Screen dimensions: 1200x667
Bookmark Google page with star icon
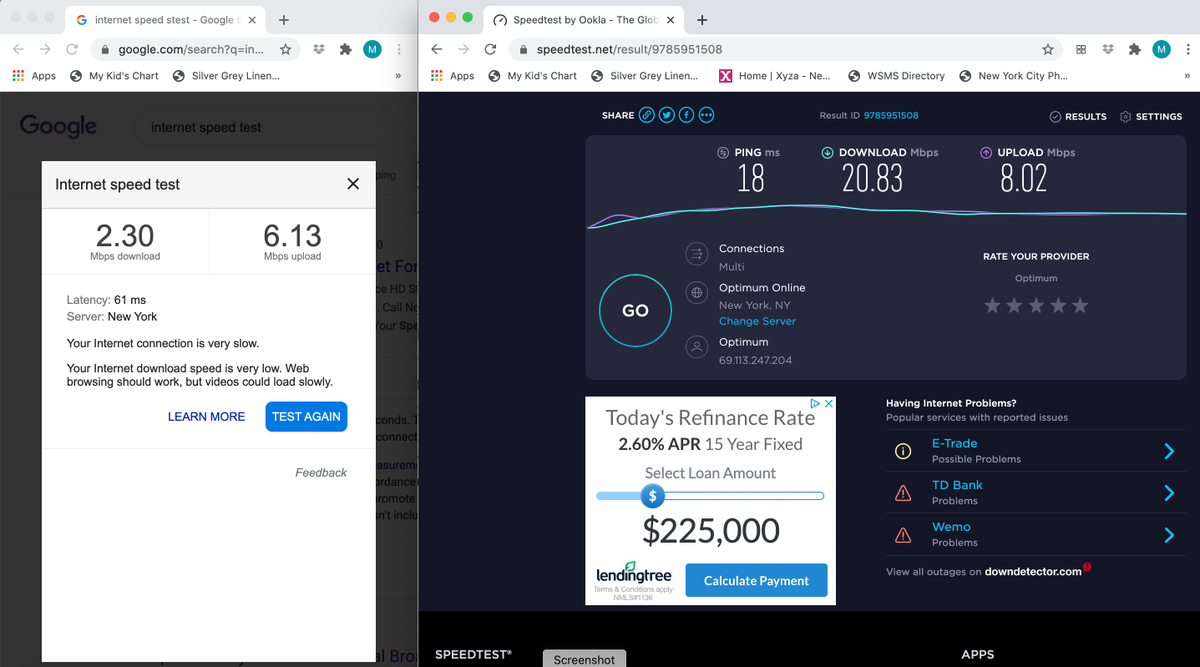pyautogui.click(x=285, y=49)
